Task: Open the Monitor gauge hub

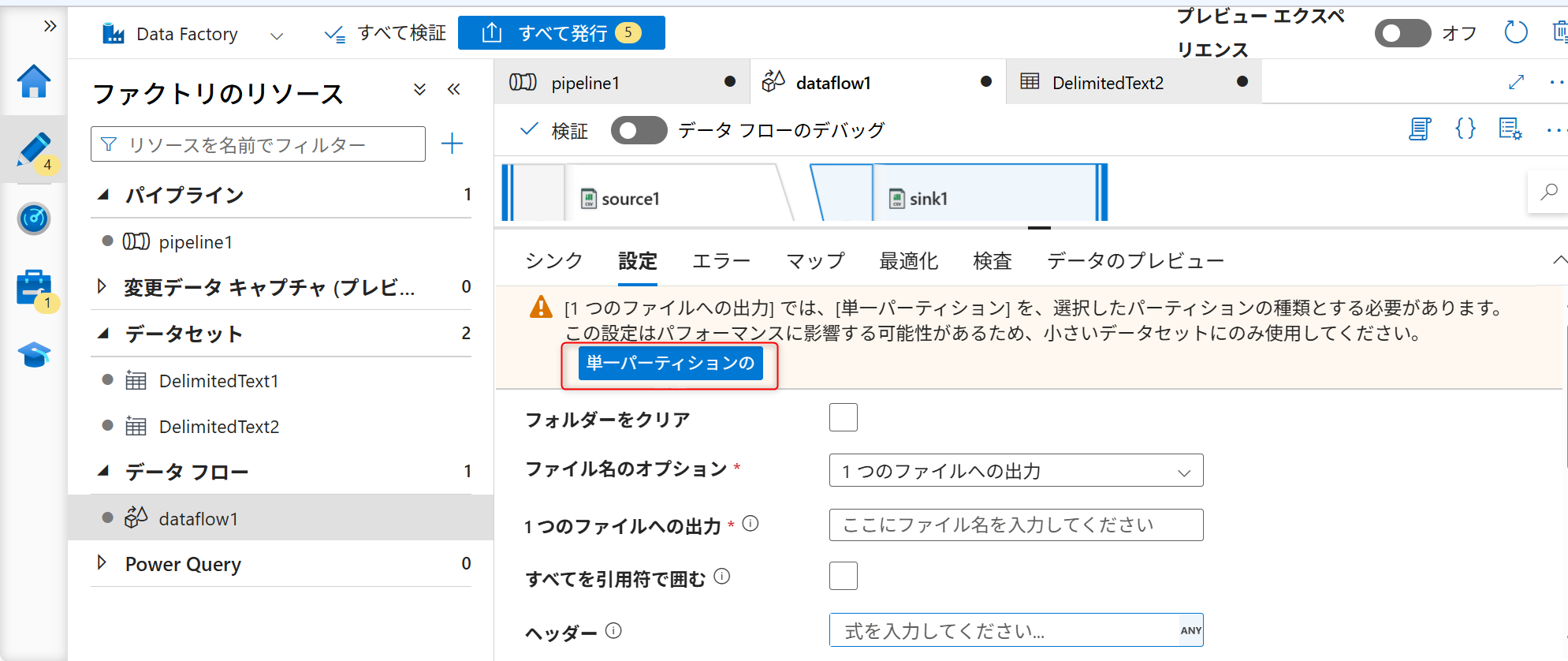Action: 34,218
